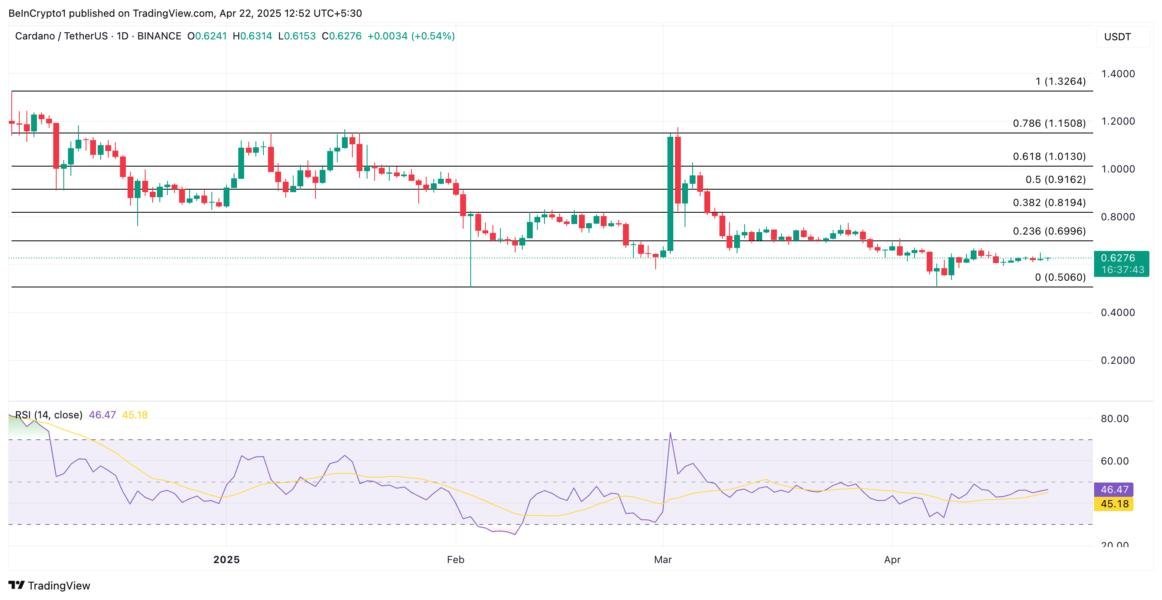Image resolution: width=1162 pixels, height=600 pixels.
Task: Select the RSI (14, close) indicator label
Action: point(48,414)
